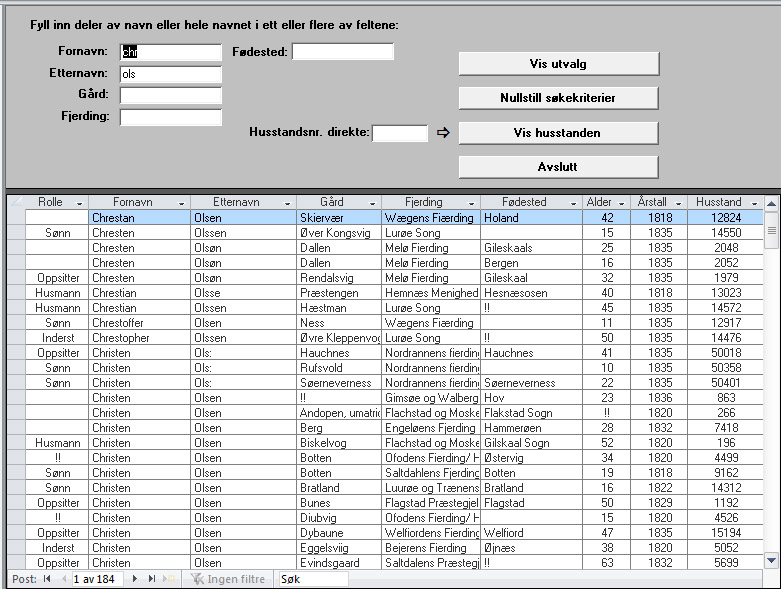Click into the Gård search field
This screenshot has width=781, height=589.
(x=170, y=96)
